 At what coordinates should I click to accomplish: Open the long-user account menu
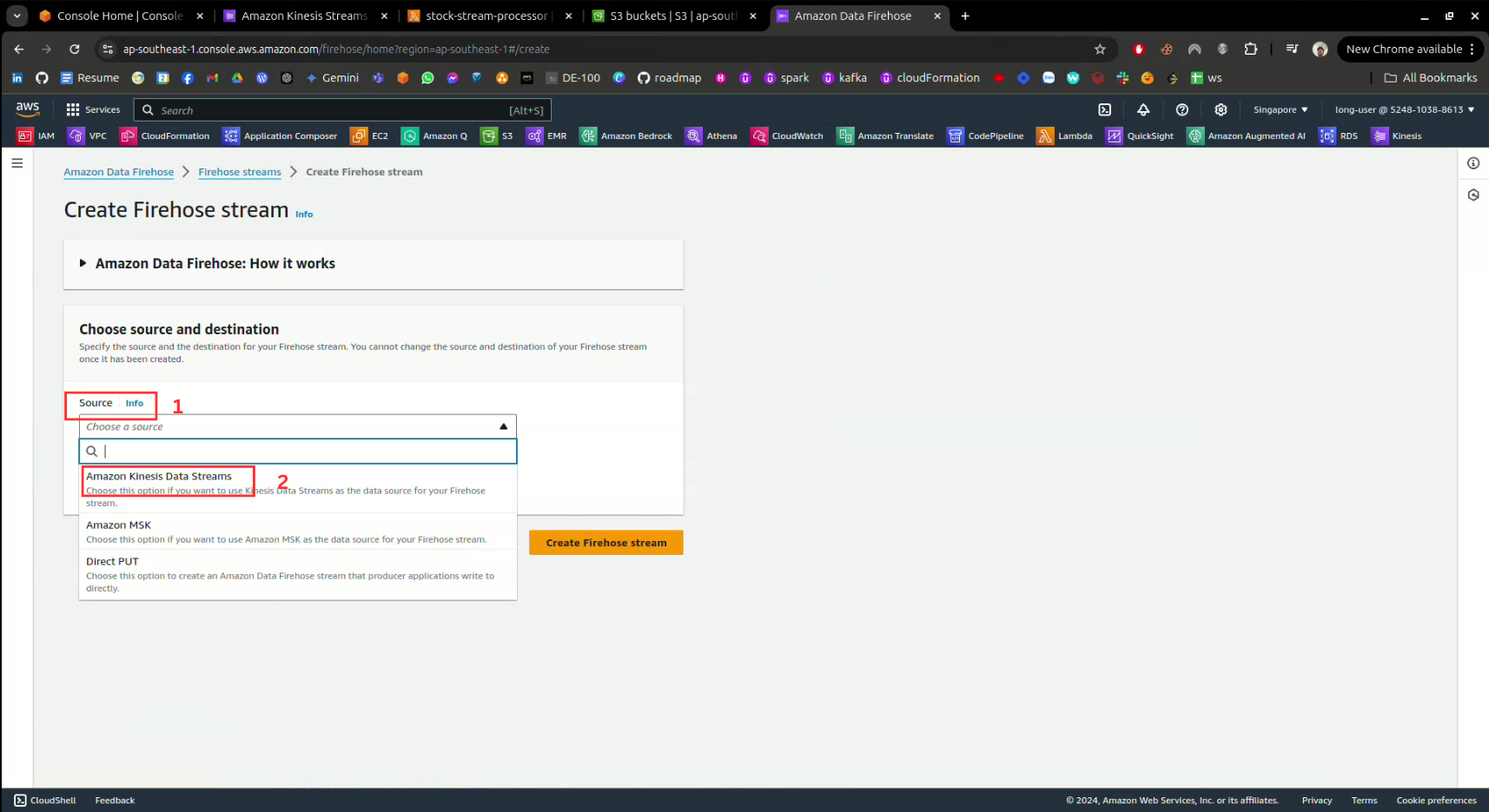pos(1404,109)
